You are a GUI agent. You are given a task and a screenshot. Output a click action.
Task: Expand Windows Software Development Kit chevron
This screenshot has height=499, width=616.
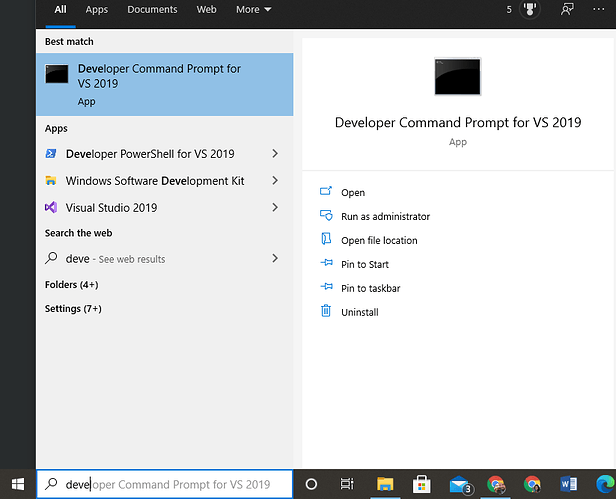pos(275,181)
